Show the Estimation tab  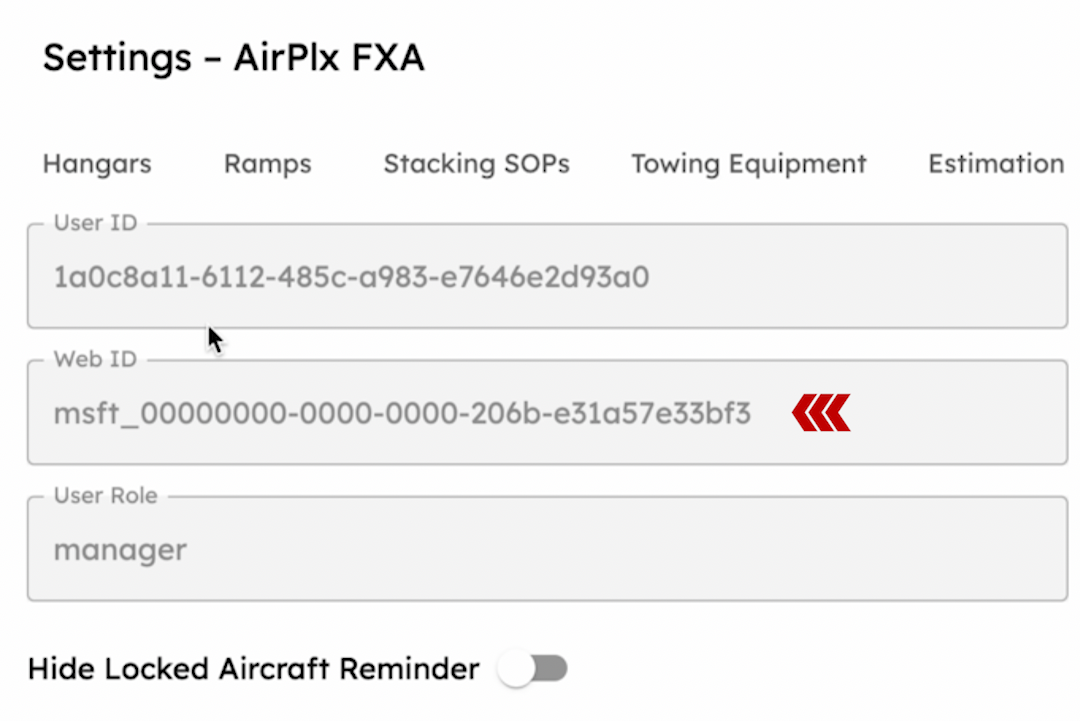click(x=995, y=164)
